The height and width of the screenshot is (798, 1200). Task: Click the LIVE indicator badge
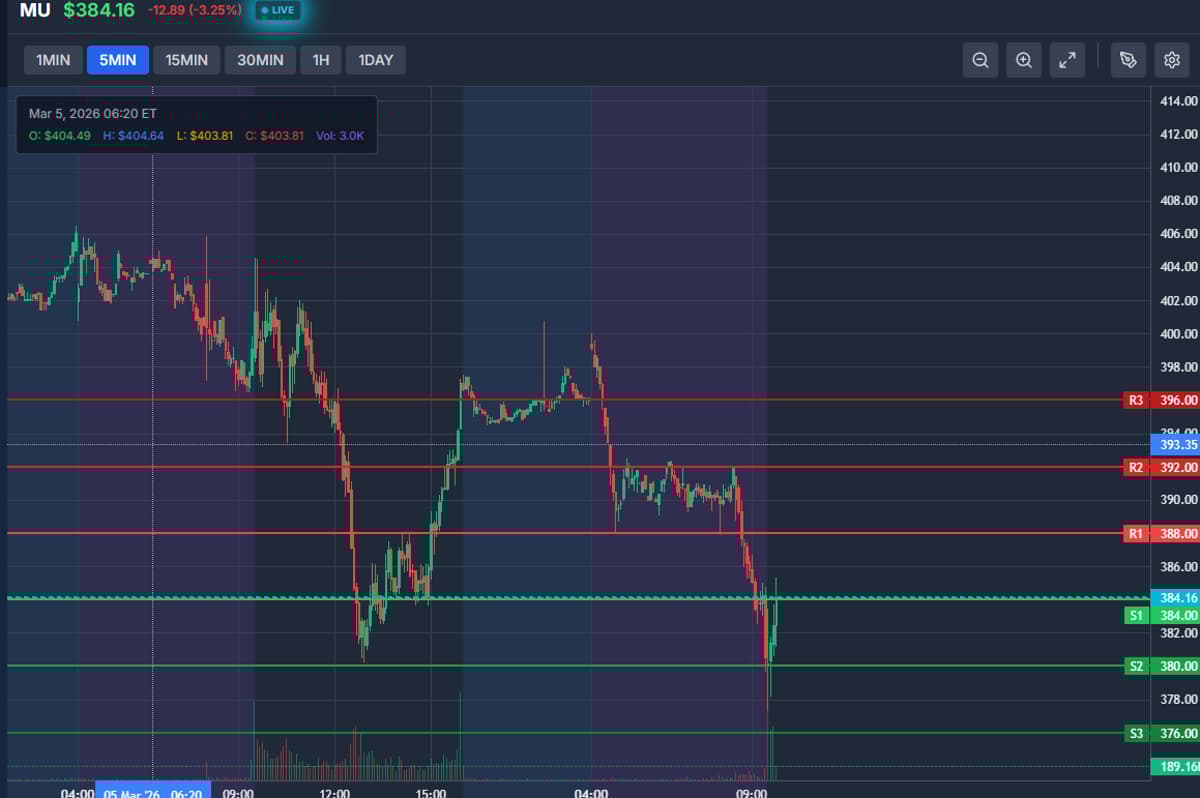click(277, 11)
